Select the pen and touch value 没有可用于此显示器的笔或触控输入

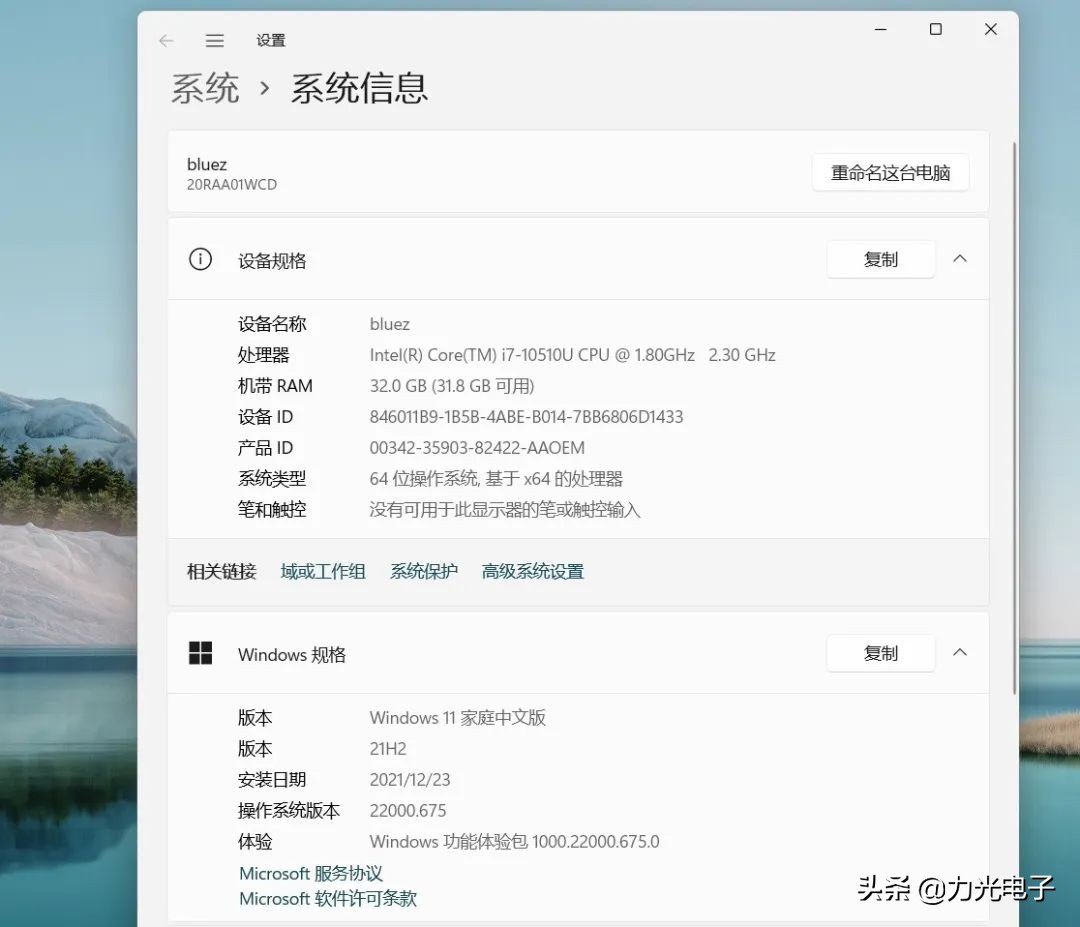pos(505,510)
